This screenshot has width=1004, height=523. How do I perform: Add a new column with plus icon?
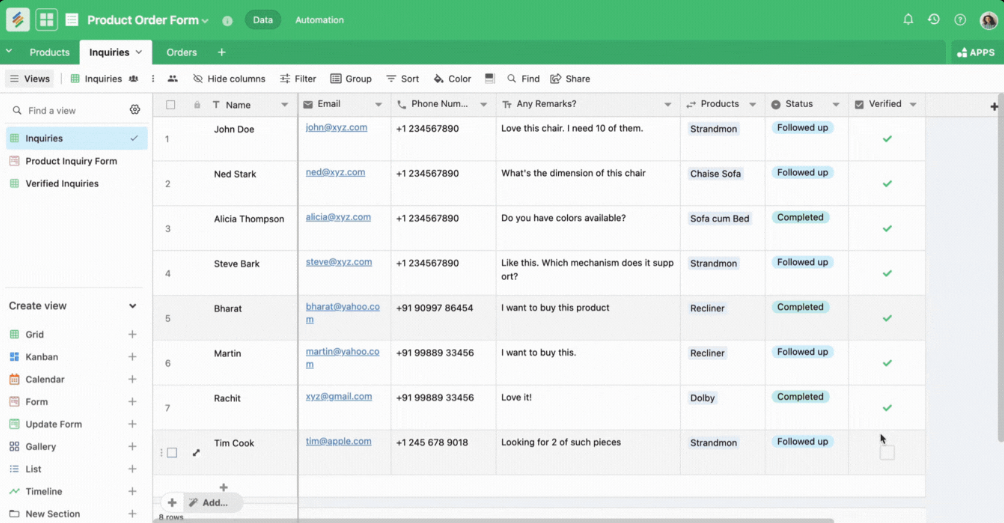coord(994,106)
